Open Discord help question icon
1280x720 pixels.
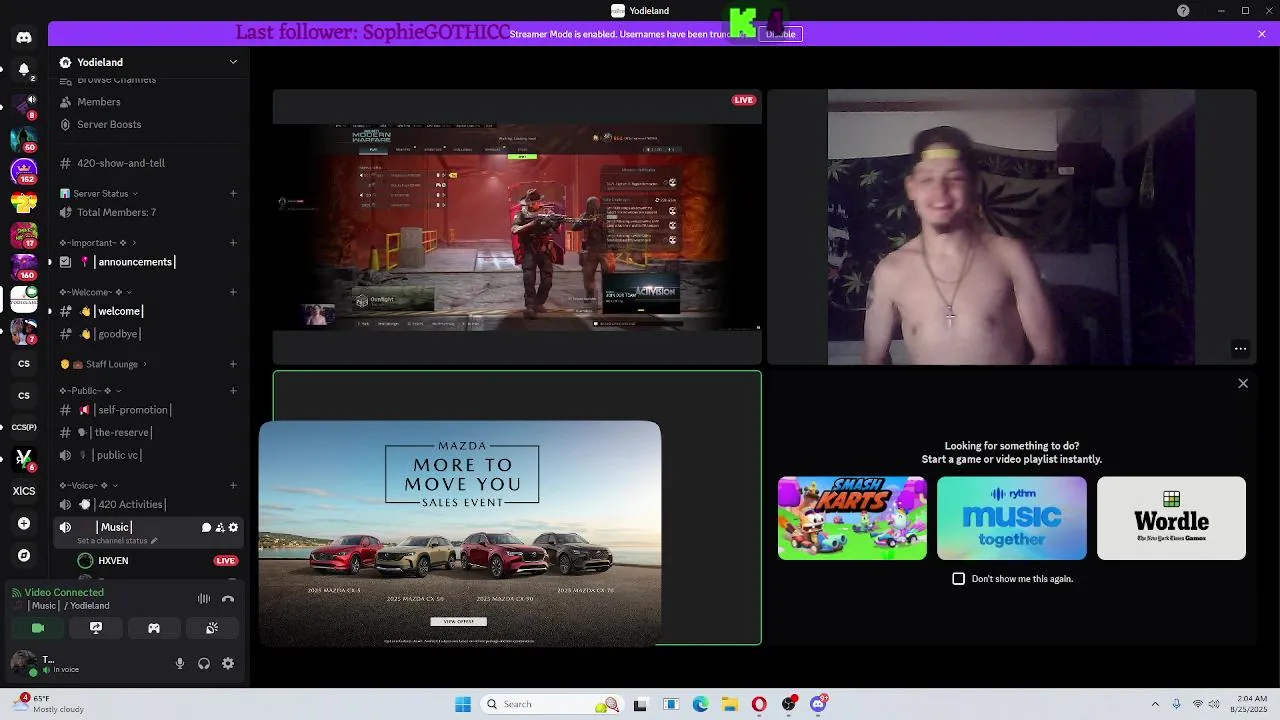(1183, 11)
